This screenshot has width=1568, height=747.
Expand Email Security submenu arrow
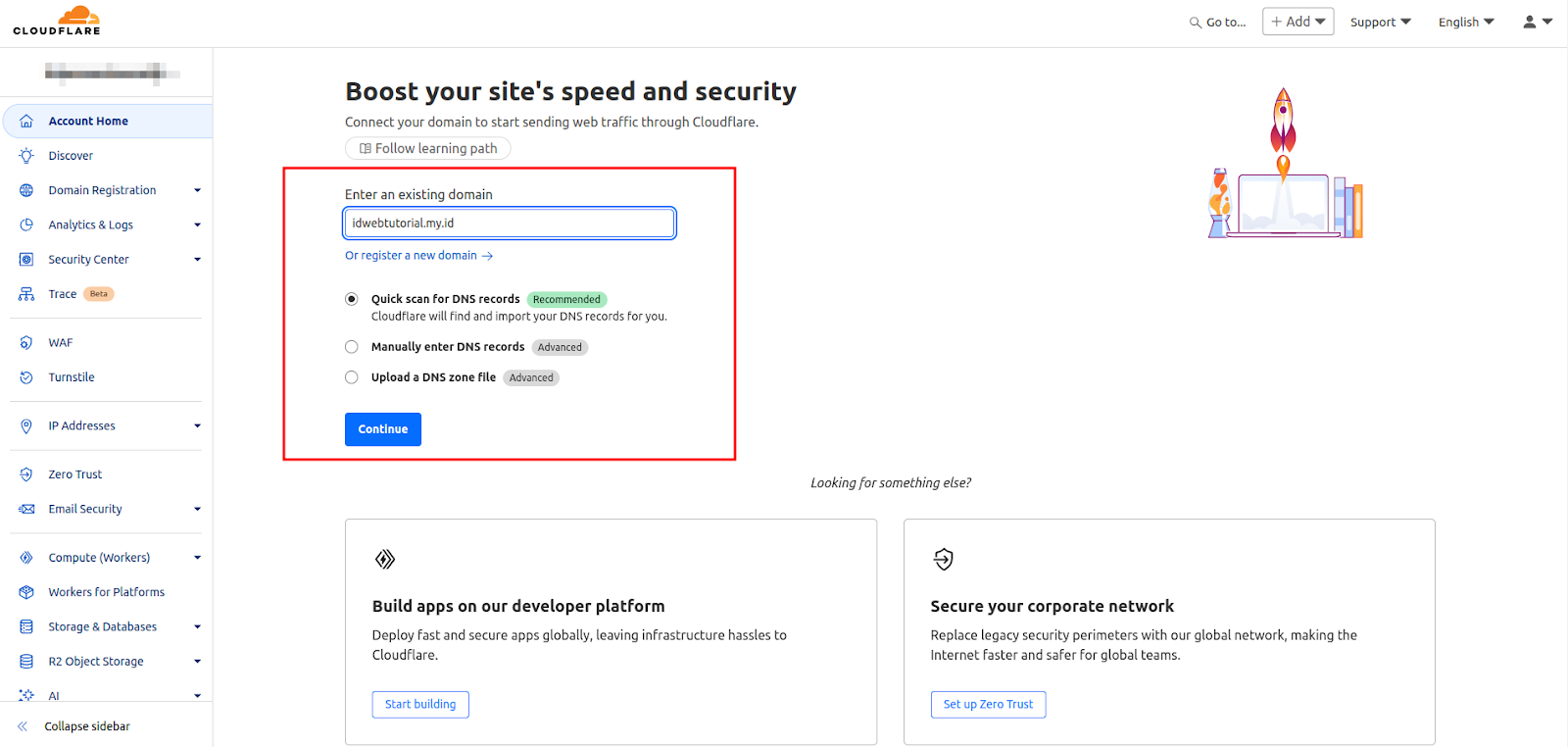pyautogui.click(x=197, y=510)
